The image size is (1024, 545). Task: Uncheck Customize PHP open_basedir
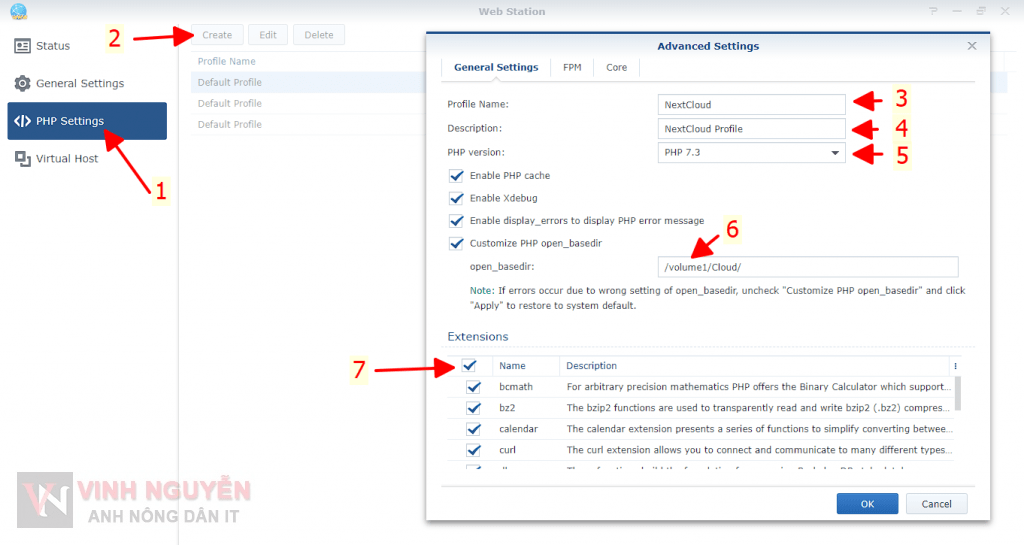pos(457,243)
